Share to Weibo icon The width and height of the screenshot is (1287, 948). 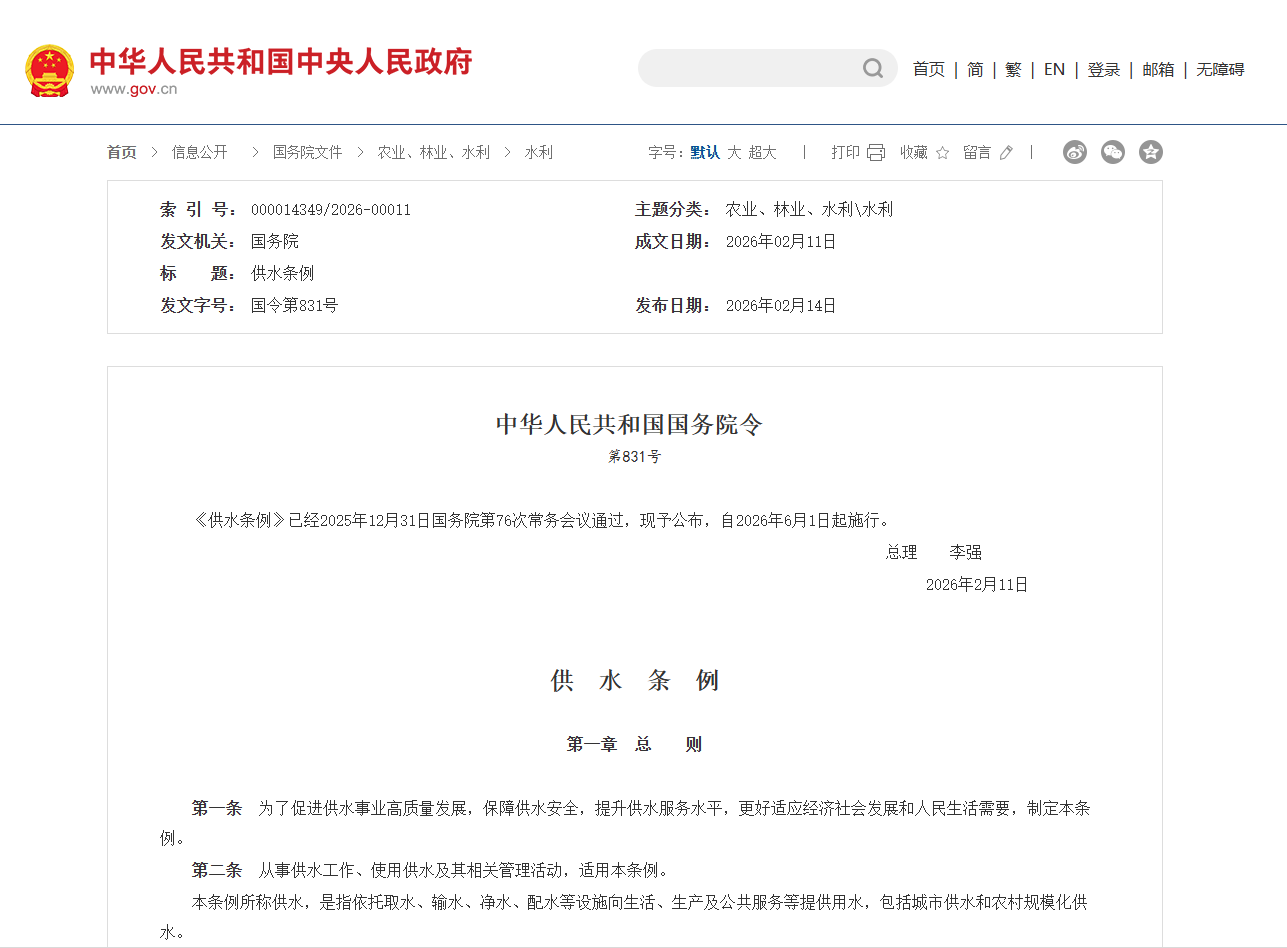click(1075, 152)
